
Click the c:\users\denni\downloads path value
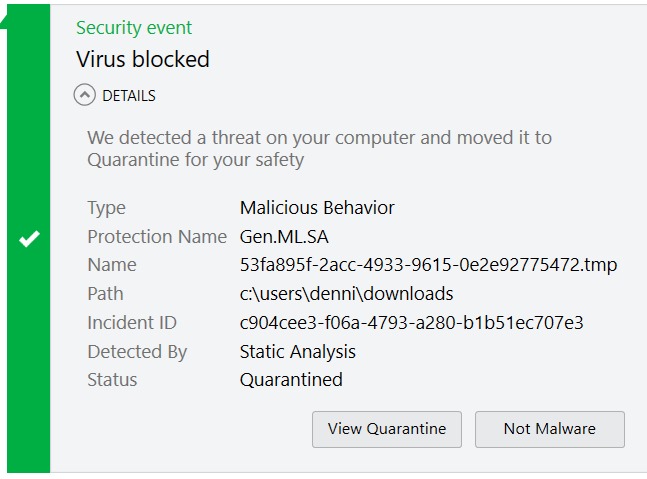[346, 294]
